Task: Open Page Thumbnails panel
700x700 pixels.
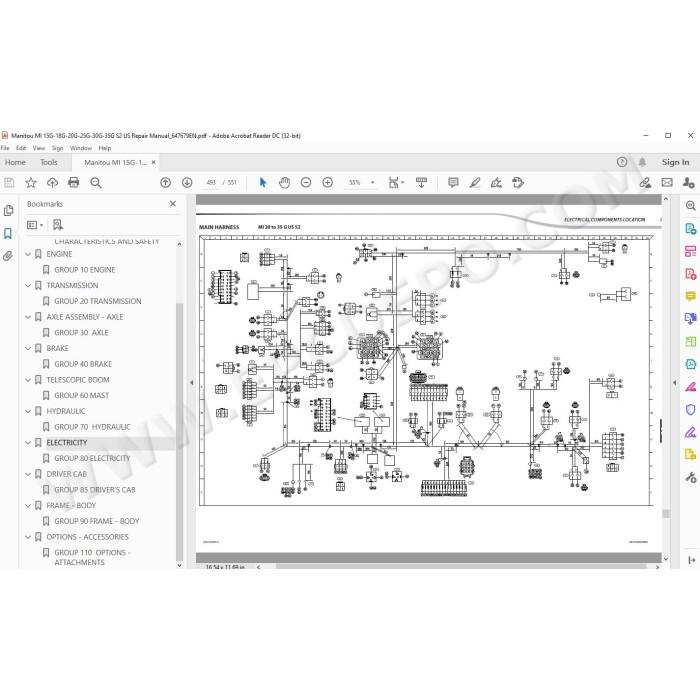Action: 8,211
